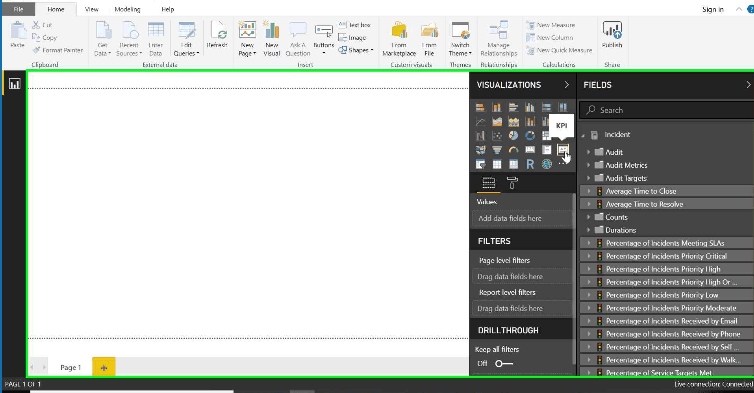Expand the Counts folder

tap(588, 217)
